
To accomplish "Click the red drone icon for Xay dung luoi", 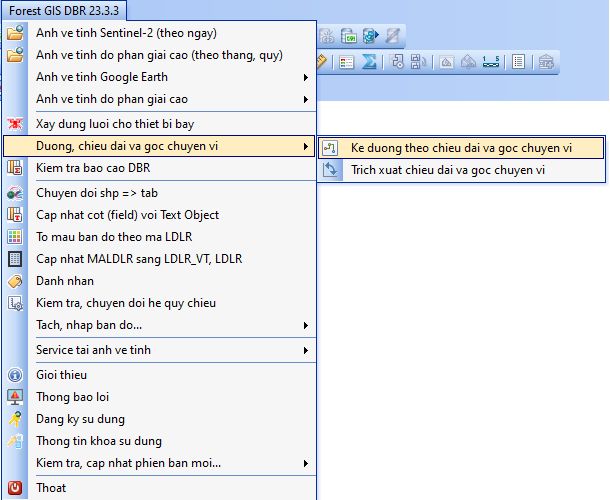I will [15, 125].
